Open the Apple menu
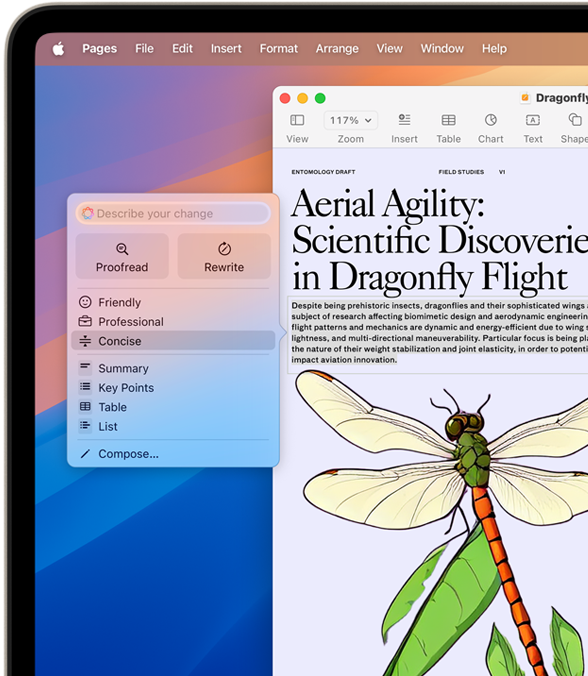Screen dimensions: 588x676 [59, 49]
